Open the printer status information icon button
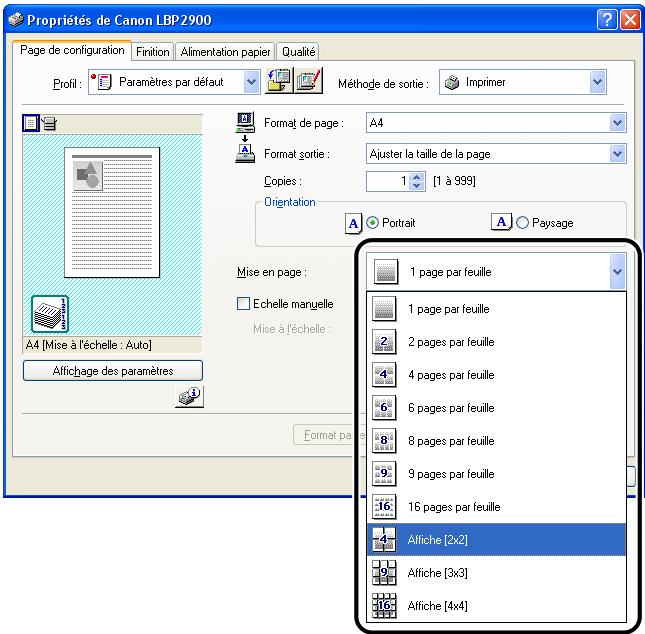This screenshot has height=634, width=645. 189,397
